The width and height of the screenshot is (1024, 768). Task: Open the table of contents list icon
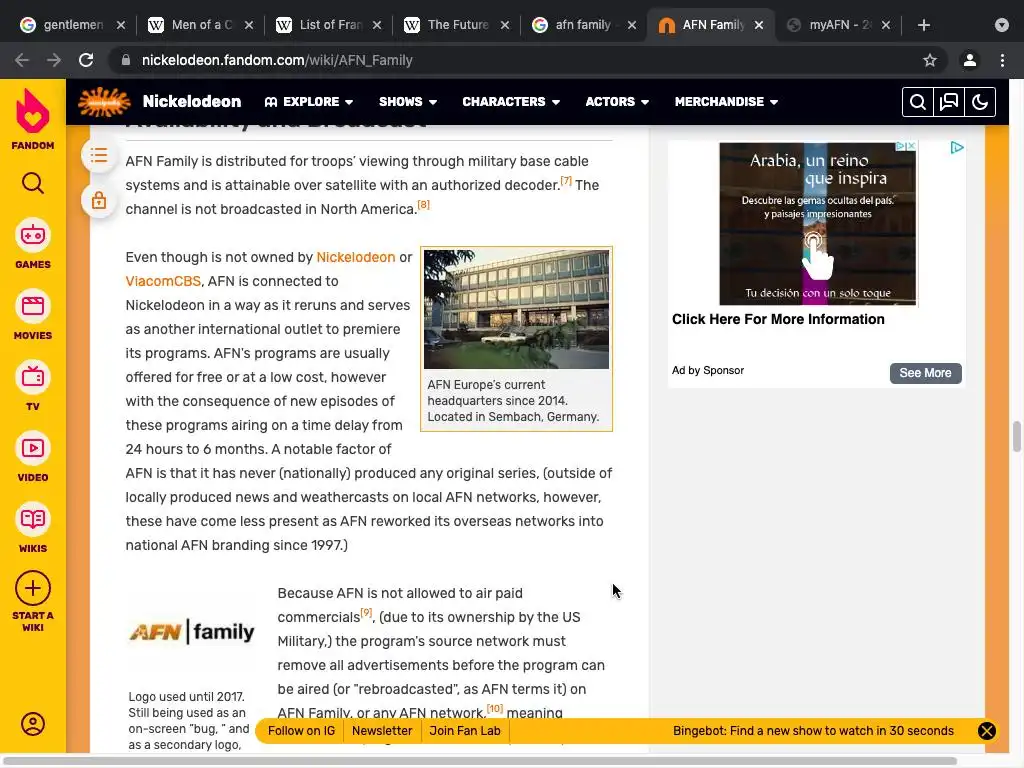(x=99, y=155)
